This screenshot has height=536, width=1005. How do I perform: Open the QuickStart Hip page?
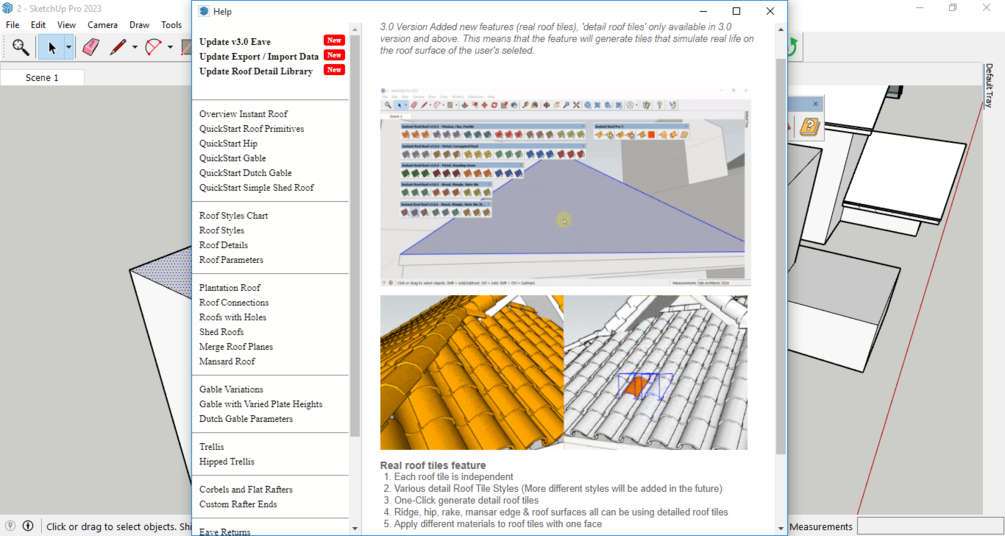click(228, 144)
